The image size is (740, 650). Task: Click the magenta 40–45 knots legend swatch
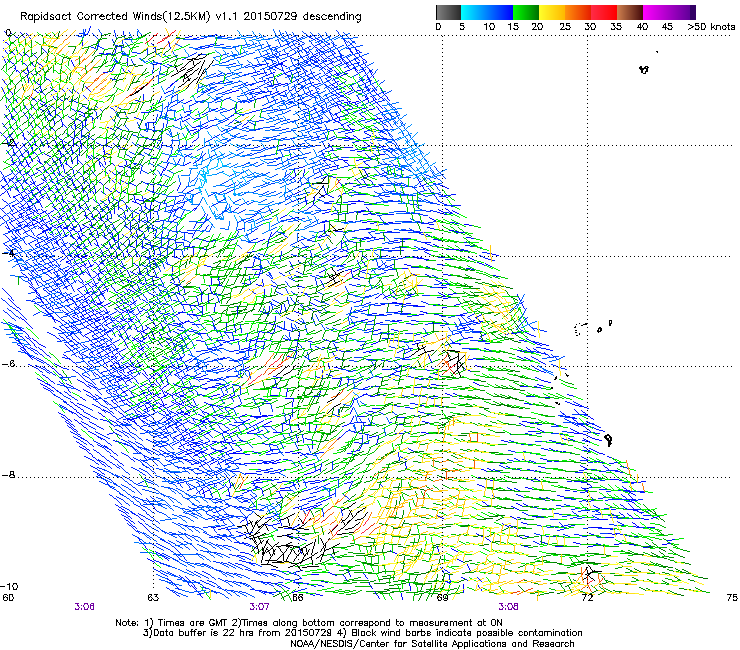tap(656, 12)
